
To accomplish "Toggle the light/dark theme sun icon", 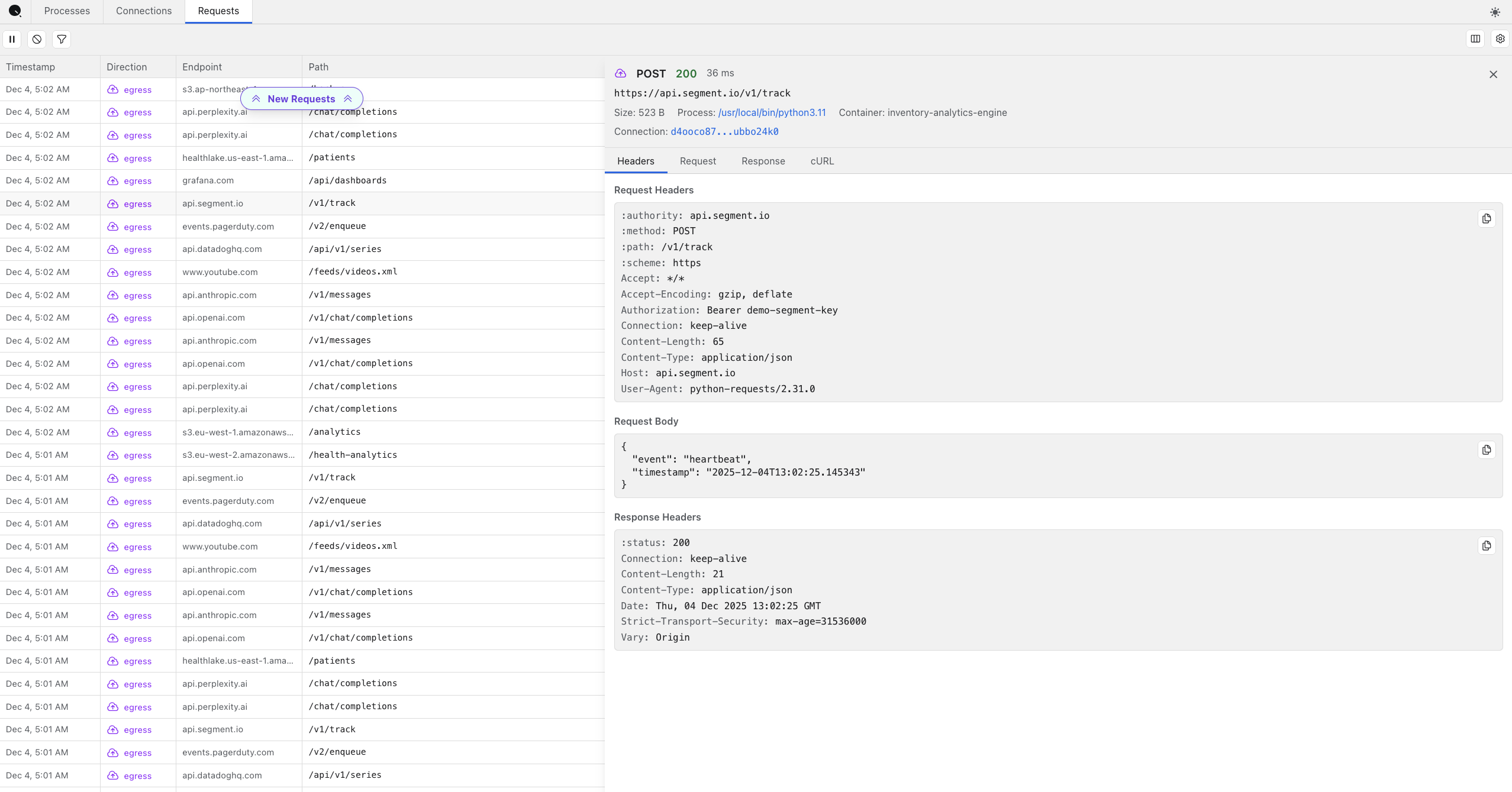I will click(x=1495, y=12).
